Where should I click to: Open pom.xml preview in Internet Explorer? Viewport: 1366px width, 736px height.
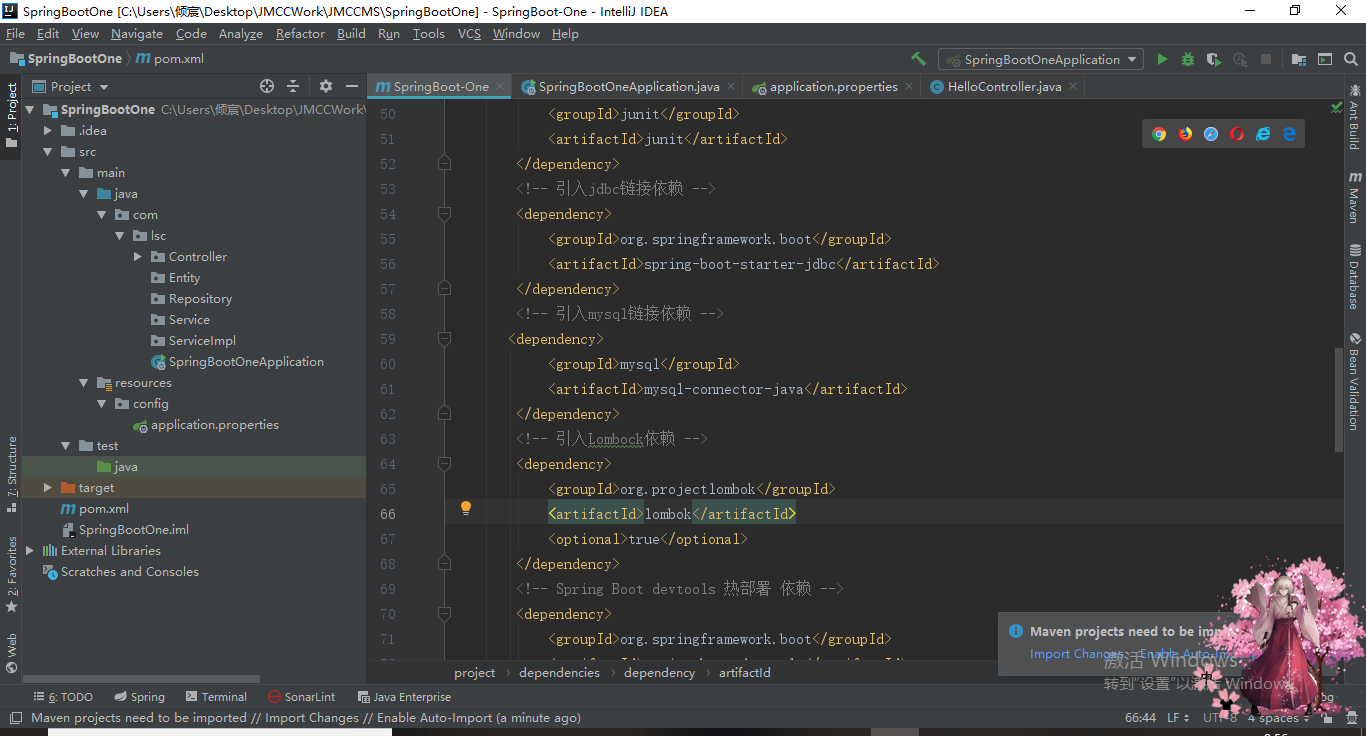pyautogui.click(x=1263, y=134)
